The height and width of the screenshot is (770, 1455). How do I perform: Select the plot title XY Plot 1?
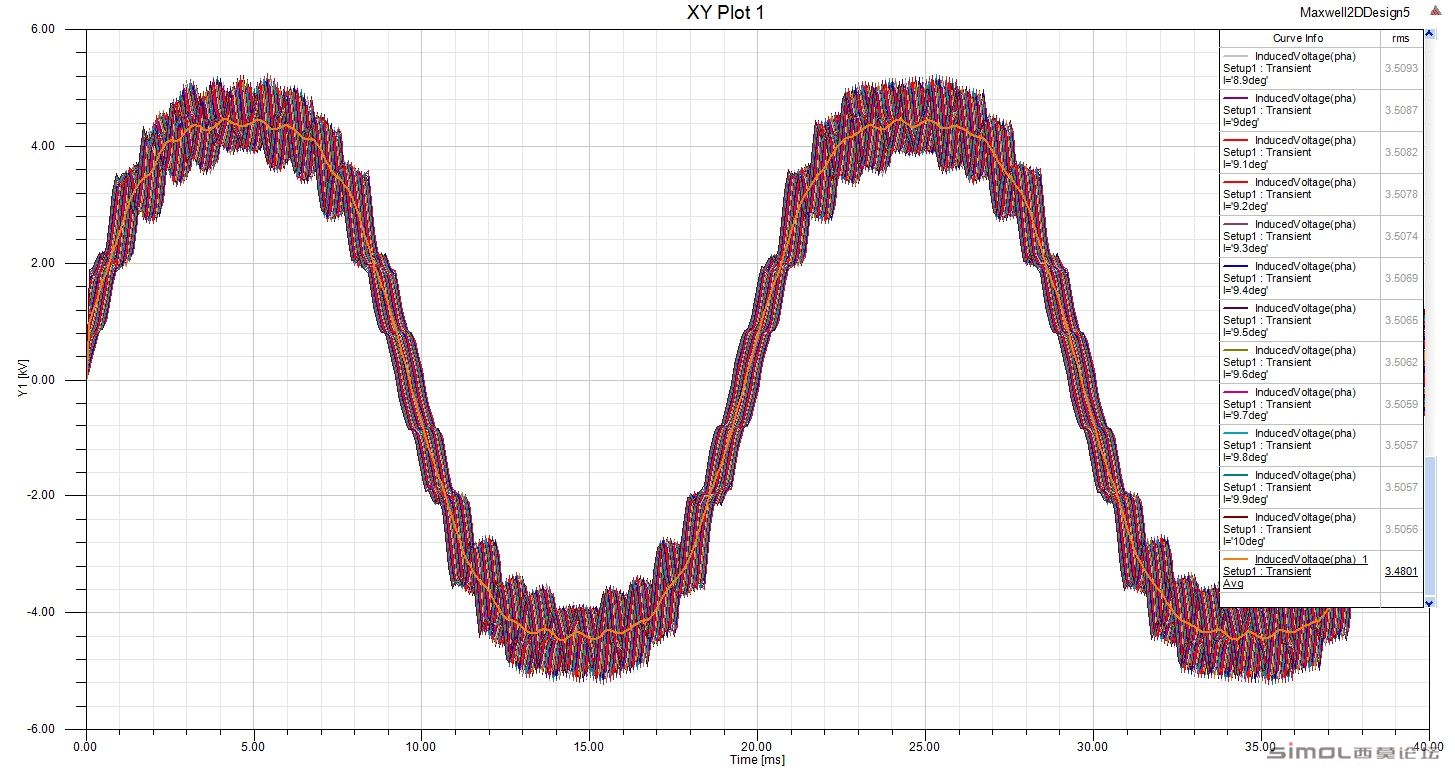click(727, 12)
